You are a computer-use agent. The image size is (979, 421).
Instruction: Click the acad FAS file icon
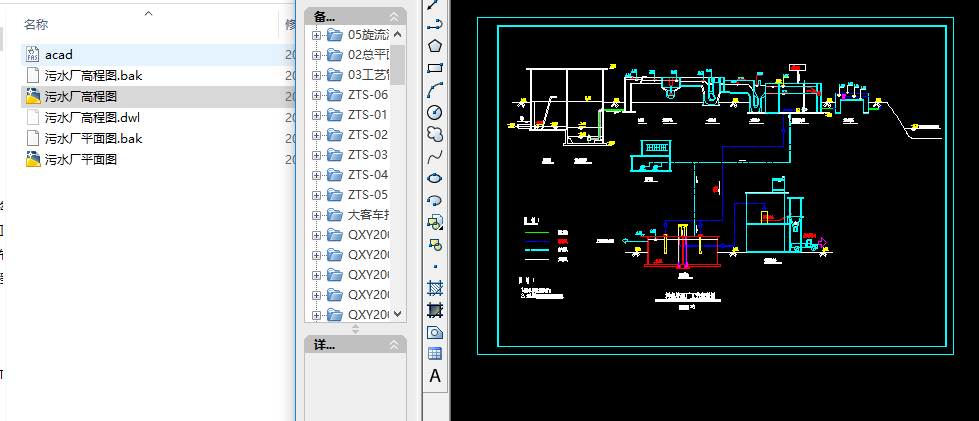click(x=33, y=54)
